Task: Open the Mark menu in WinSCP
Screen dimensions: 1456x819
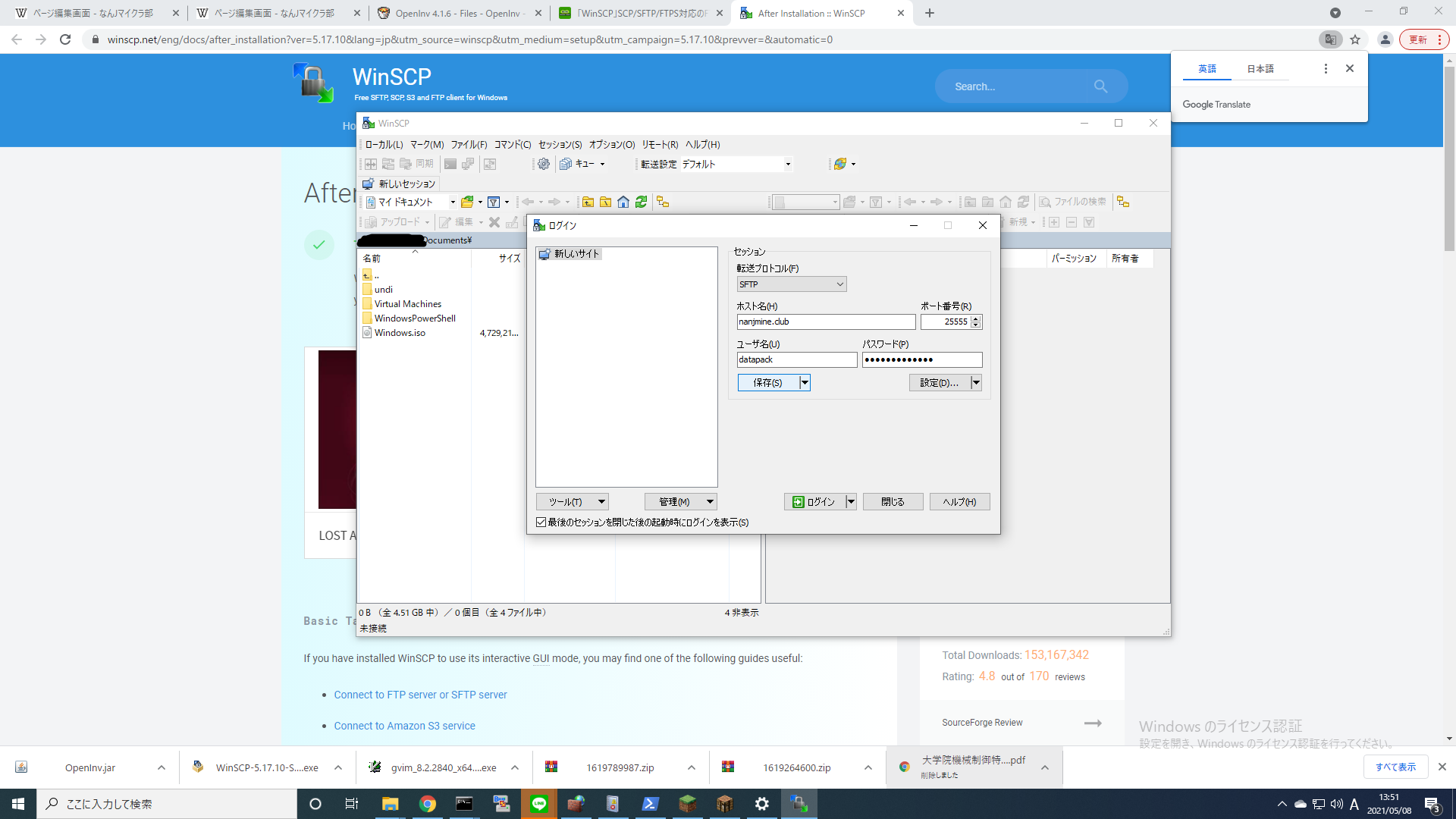Action: [427, 144]
